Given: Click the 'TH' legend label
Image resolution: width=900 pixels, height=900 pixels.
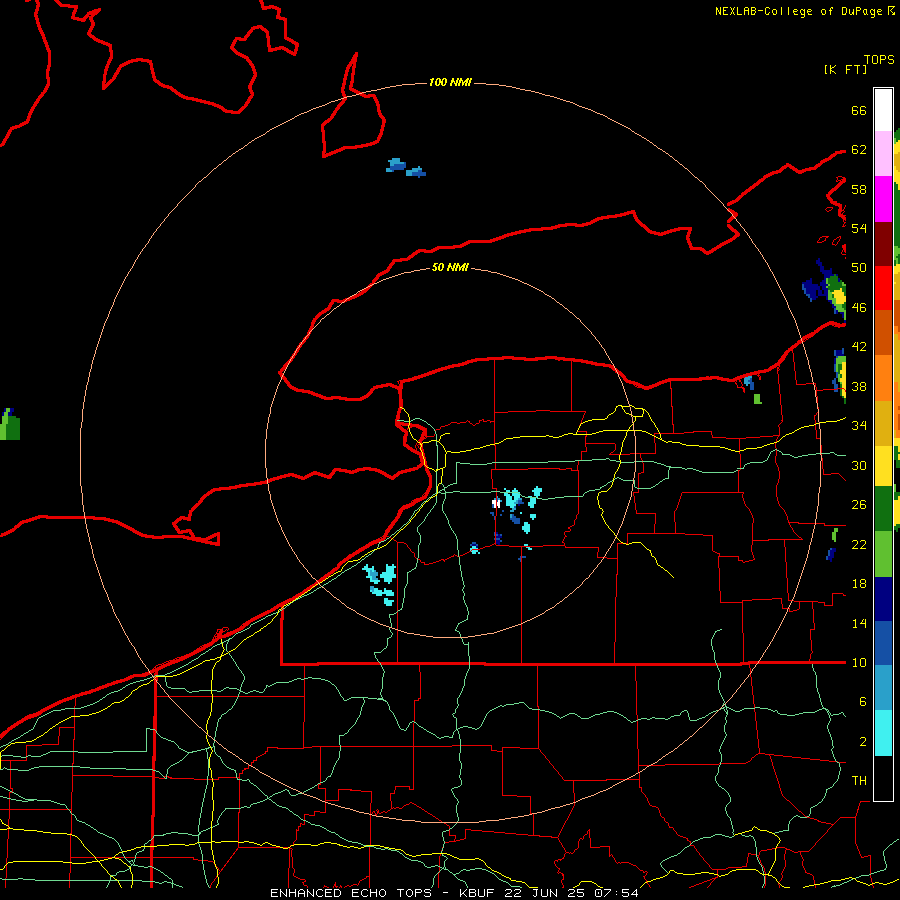Looking at the screenshot, I should coord(859,781).
